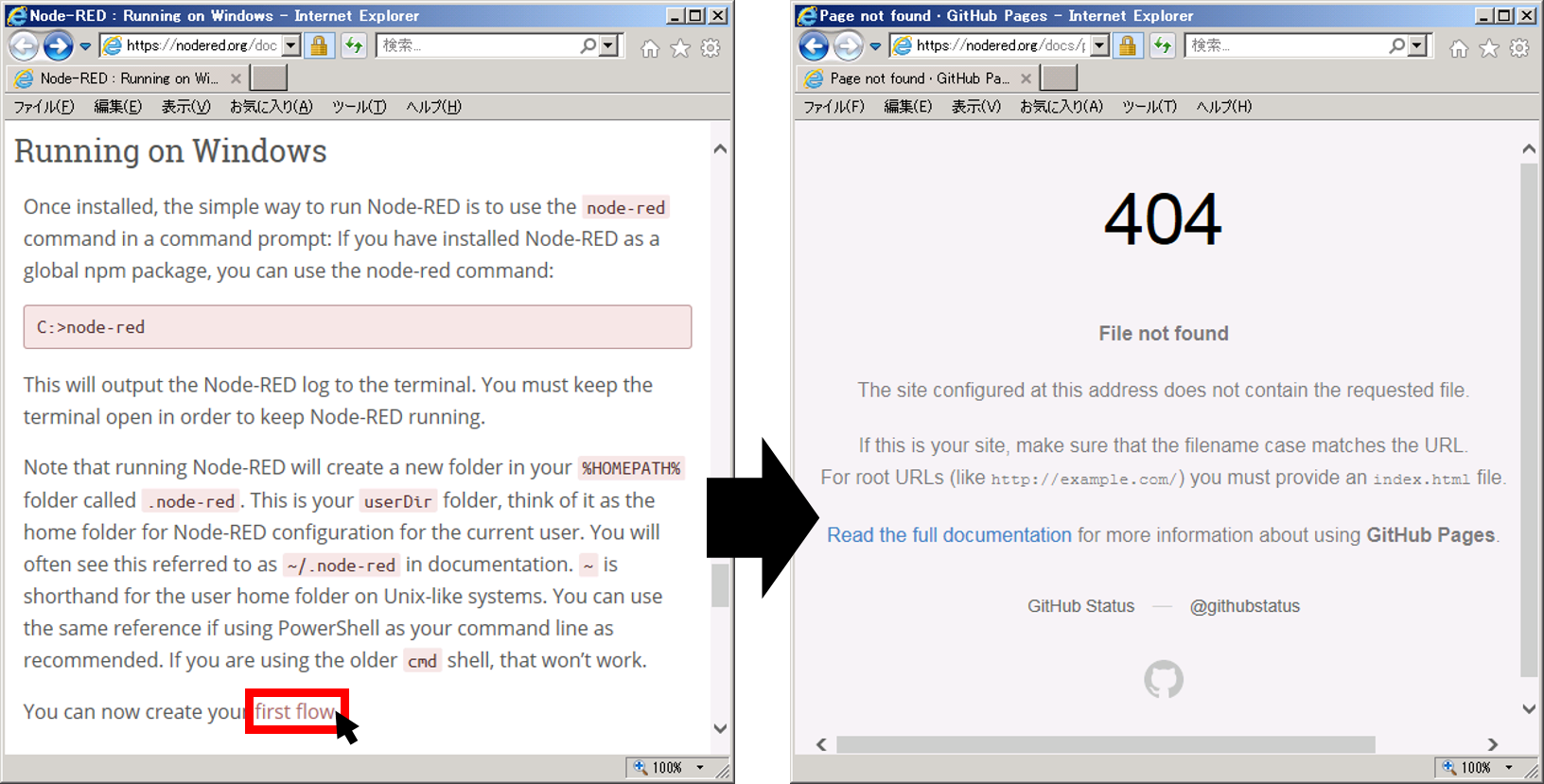This screenshot has height=784, width=1544.
Task: Click the scroll left arrow in the 404 window
Action: [x=821, y=744]
